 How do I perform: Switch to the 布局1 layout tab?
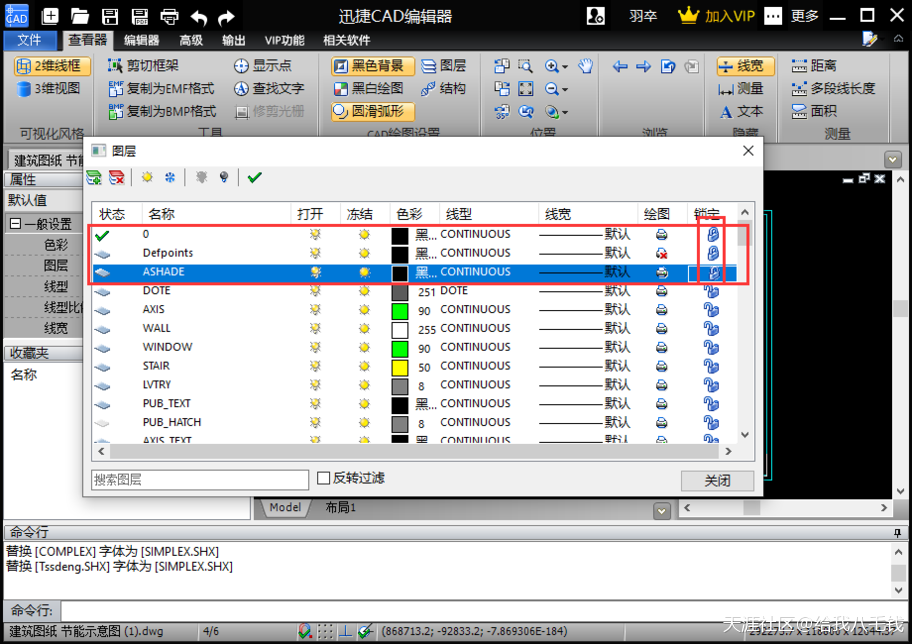[x=340, y=508]
